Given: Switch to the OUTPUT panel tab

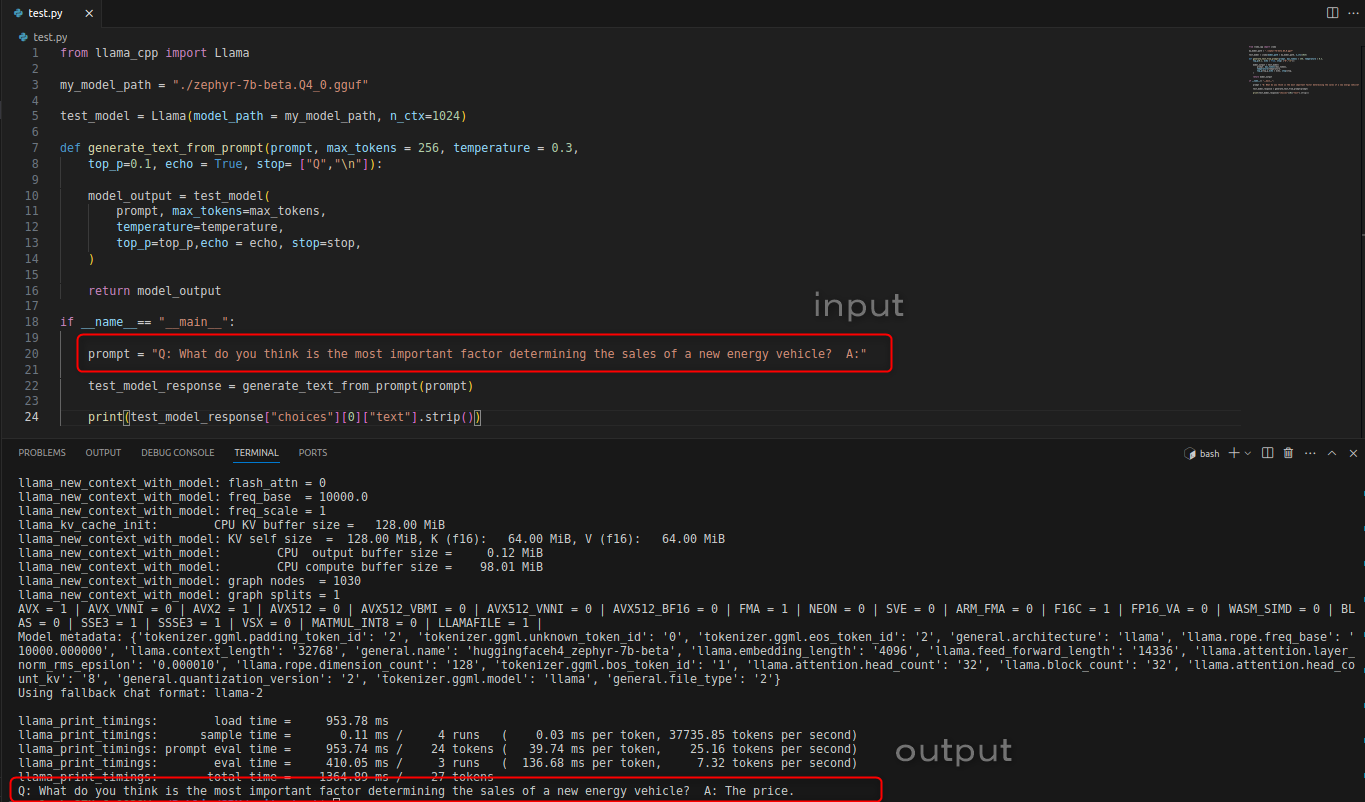Looking at the screenshot, I should 103,453.
